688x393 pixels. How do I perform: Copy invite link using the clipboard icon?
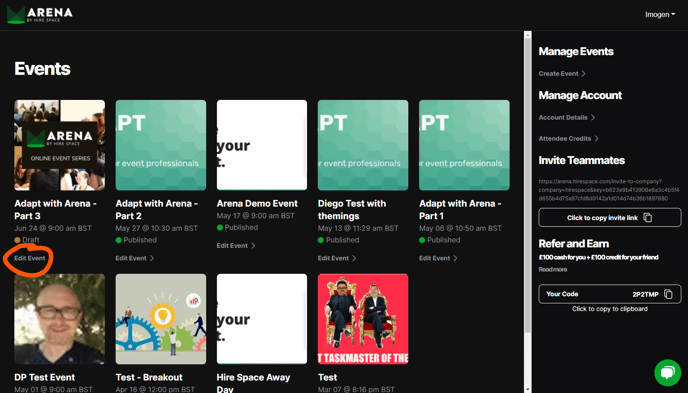coord(648,218)
